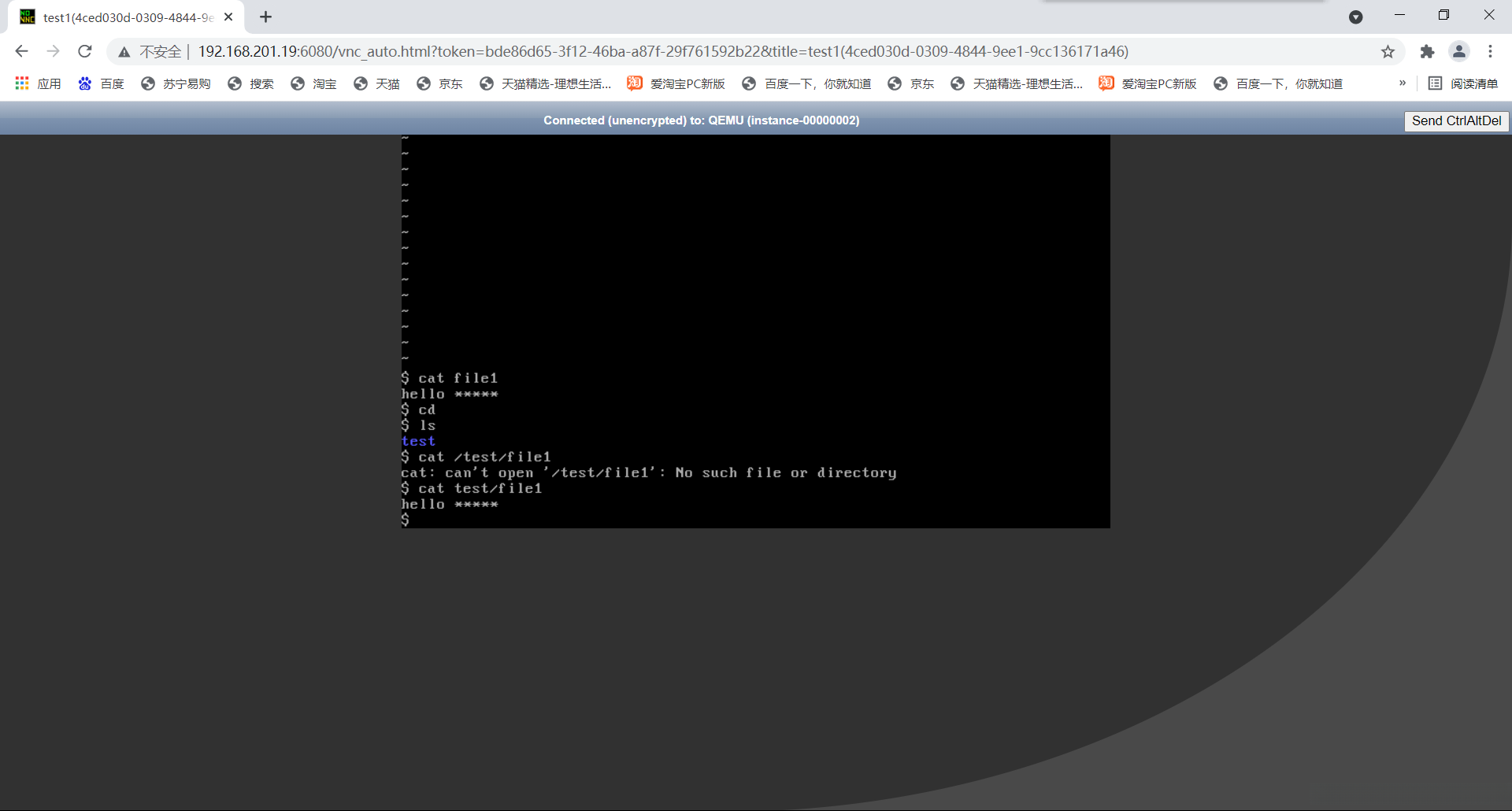Click the hello output below "cat file1"

(450, 394)
